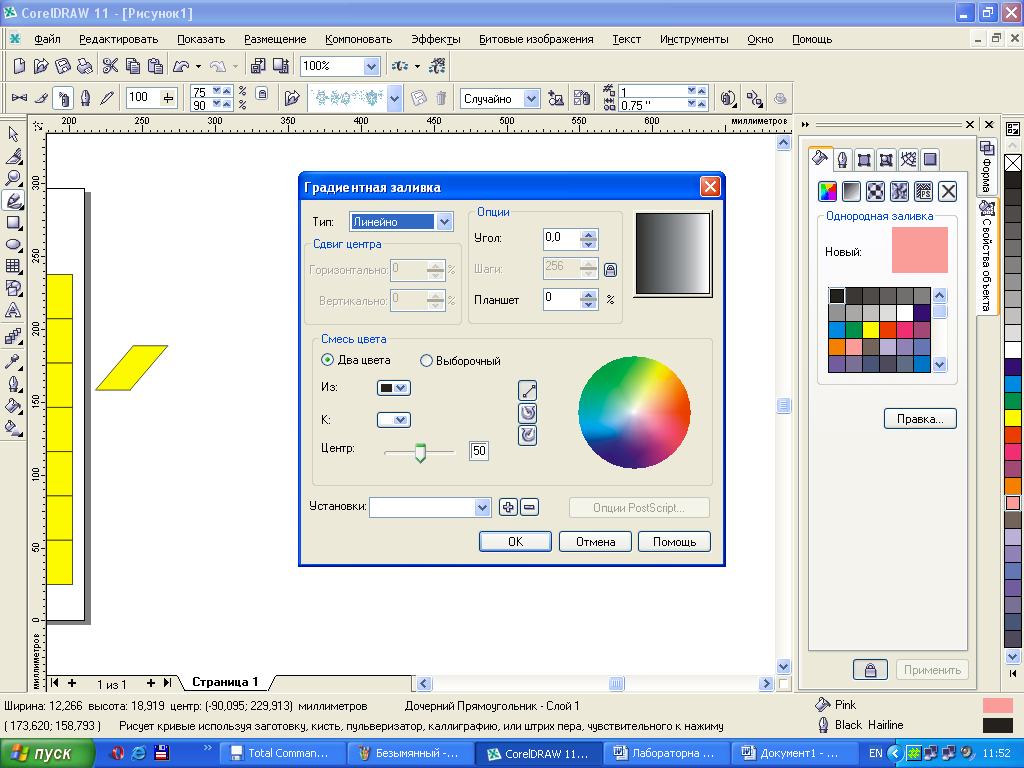
Task: Click the Import icon in toolbar
Action: point(258,65)
